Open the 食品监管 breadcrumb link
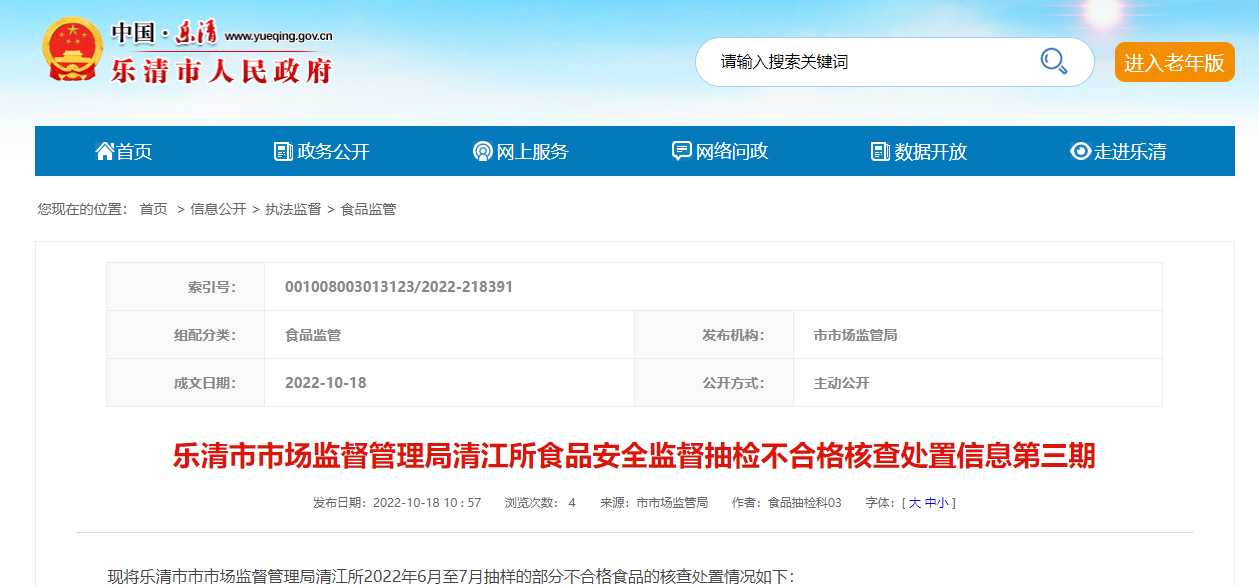The image size is (1259, 587). (x=368, y=209)
